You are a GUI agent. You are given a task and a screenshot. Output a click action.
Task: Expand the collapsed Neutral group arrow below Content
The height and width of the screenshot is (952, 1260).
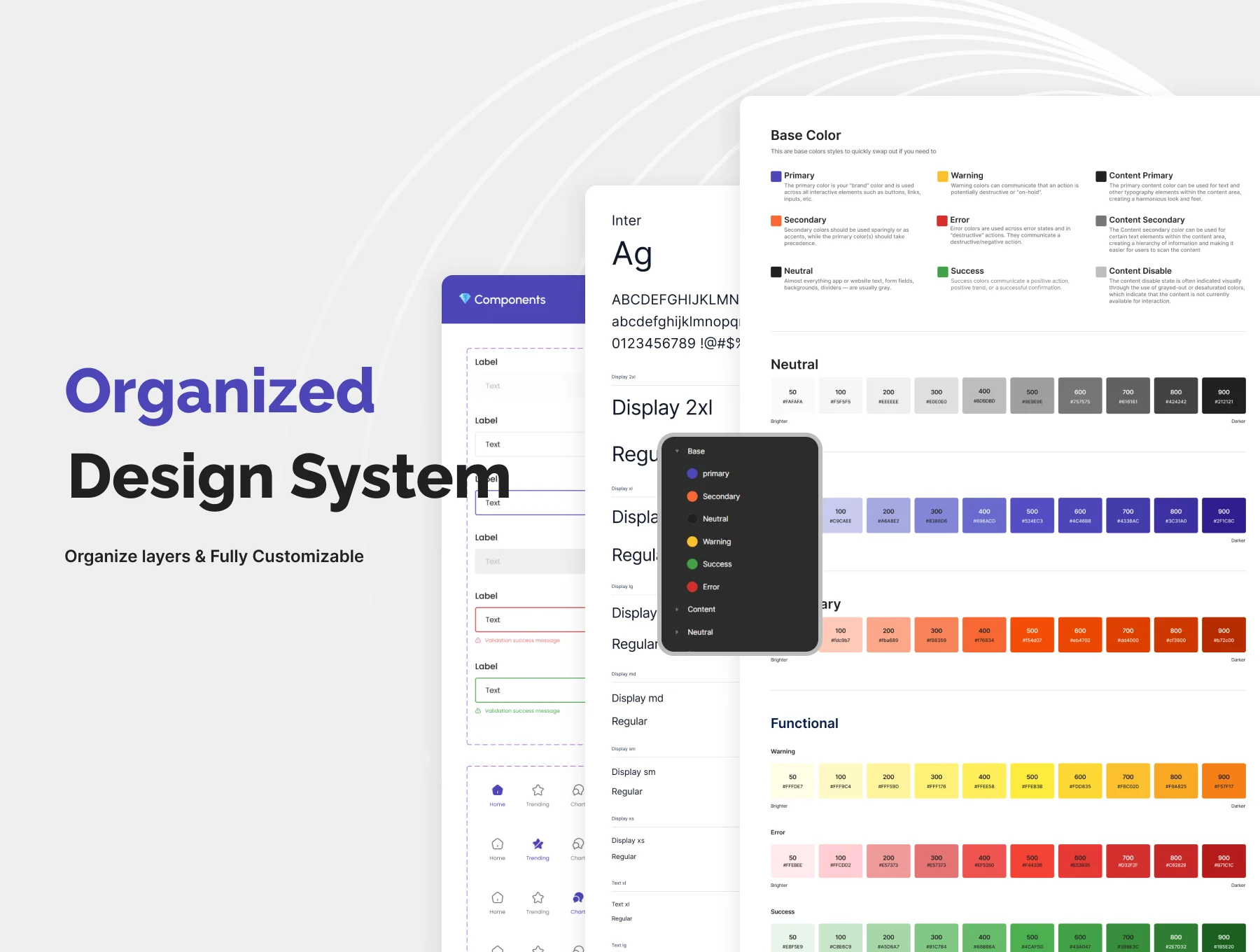pos(677,632)
